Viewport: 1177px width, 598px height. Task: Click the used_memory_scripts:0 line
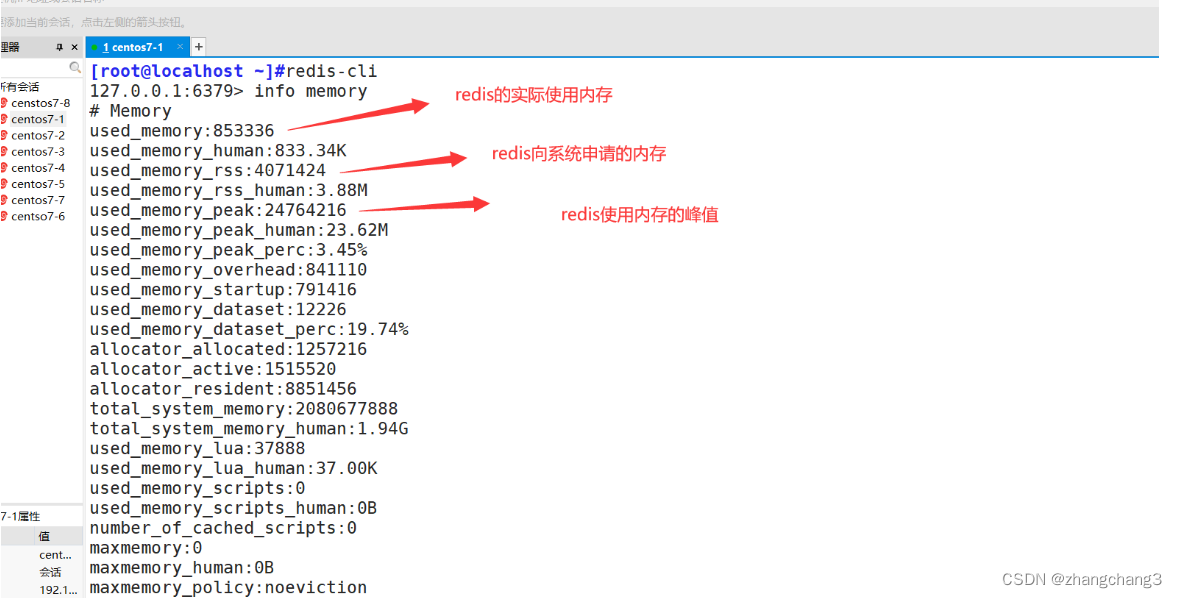pyautogui.click(x=197, y=488)
